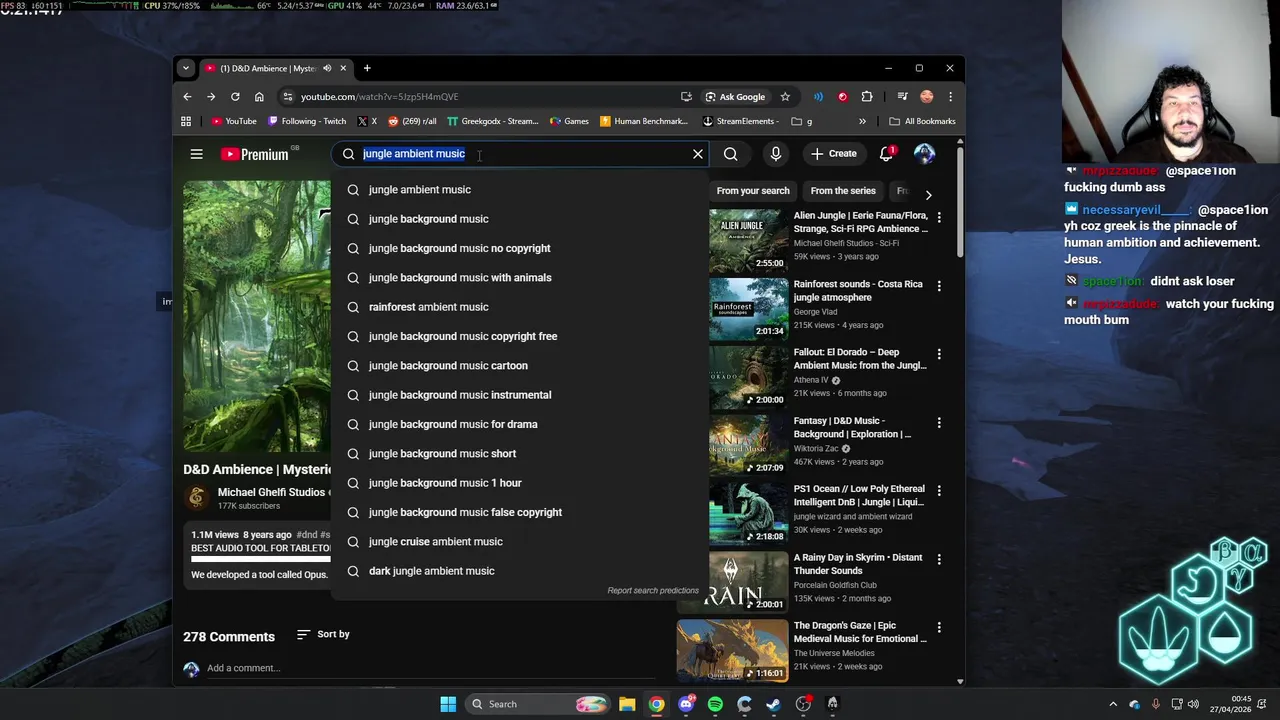Open 'Following - Twitch' bookmark
Viewport: 1280px width, 720px height.
point(307,121)
